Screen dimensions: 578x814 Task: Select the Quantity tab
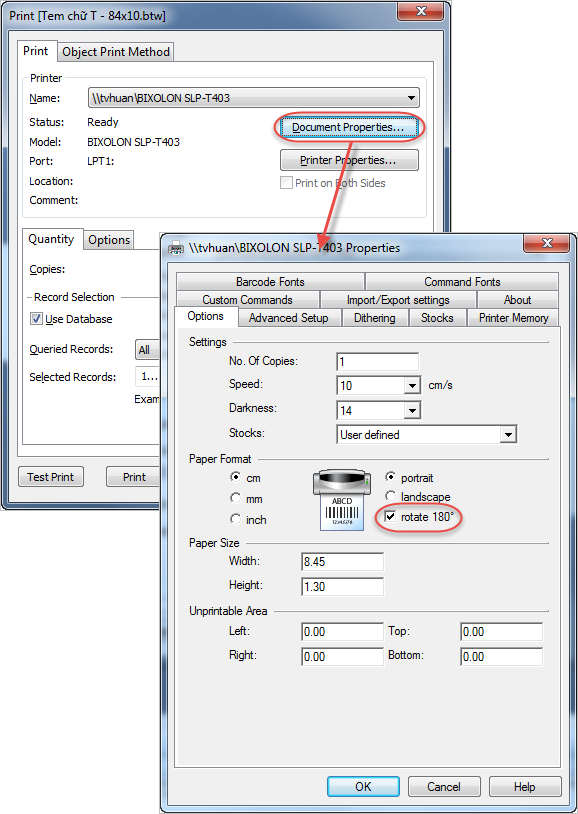51,239
